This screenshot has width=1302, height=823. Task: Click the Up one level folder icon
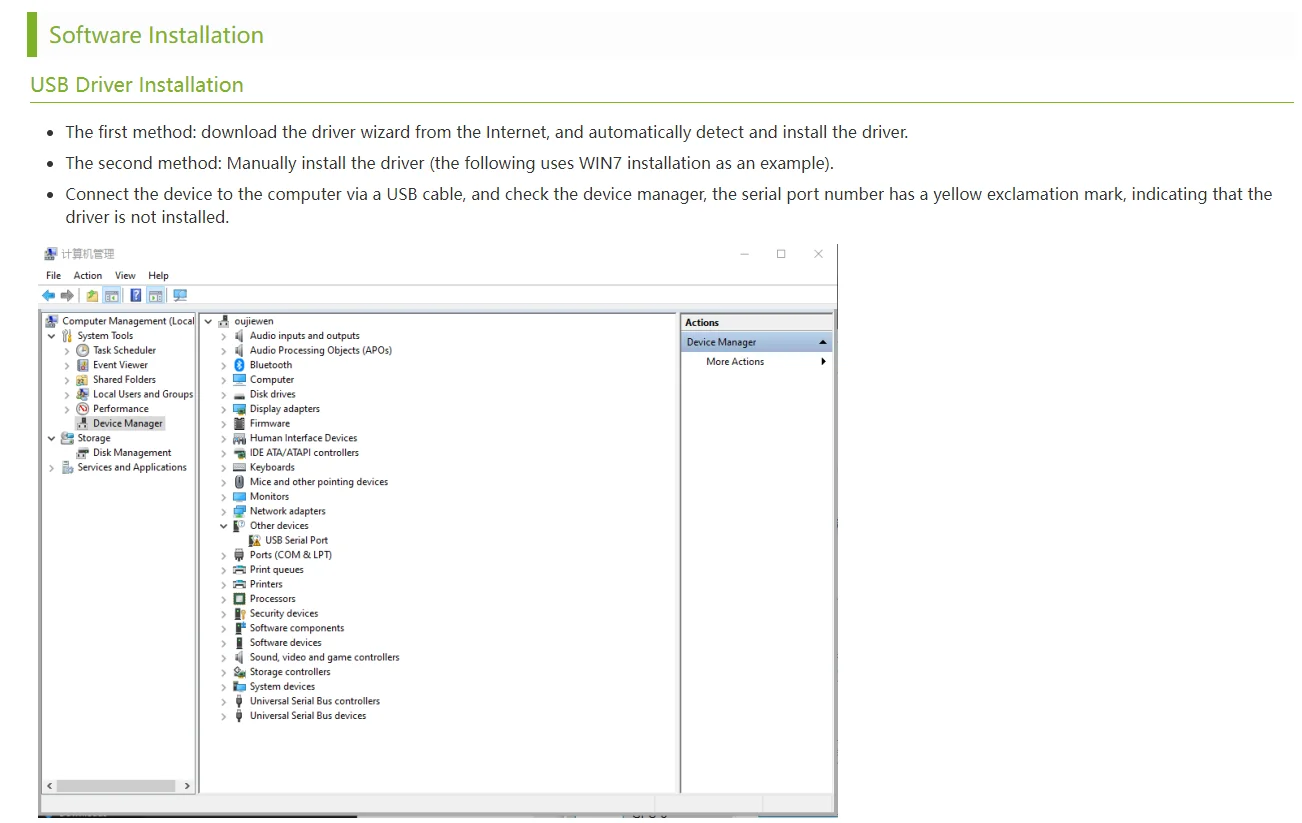92,295
